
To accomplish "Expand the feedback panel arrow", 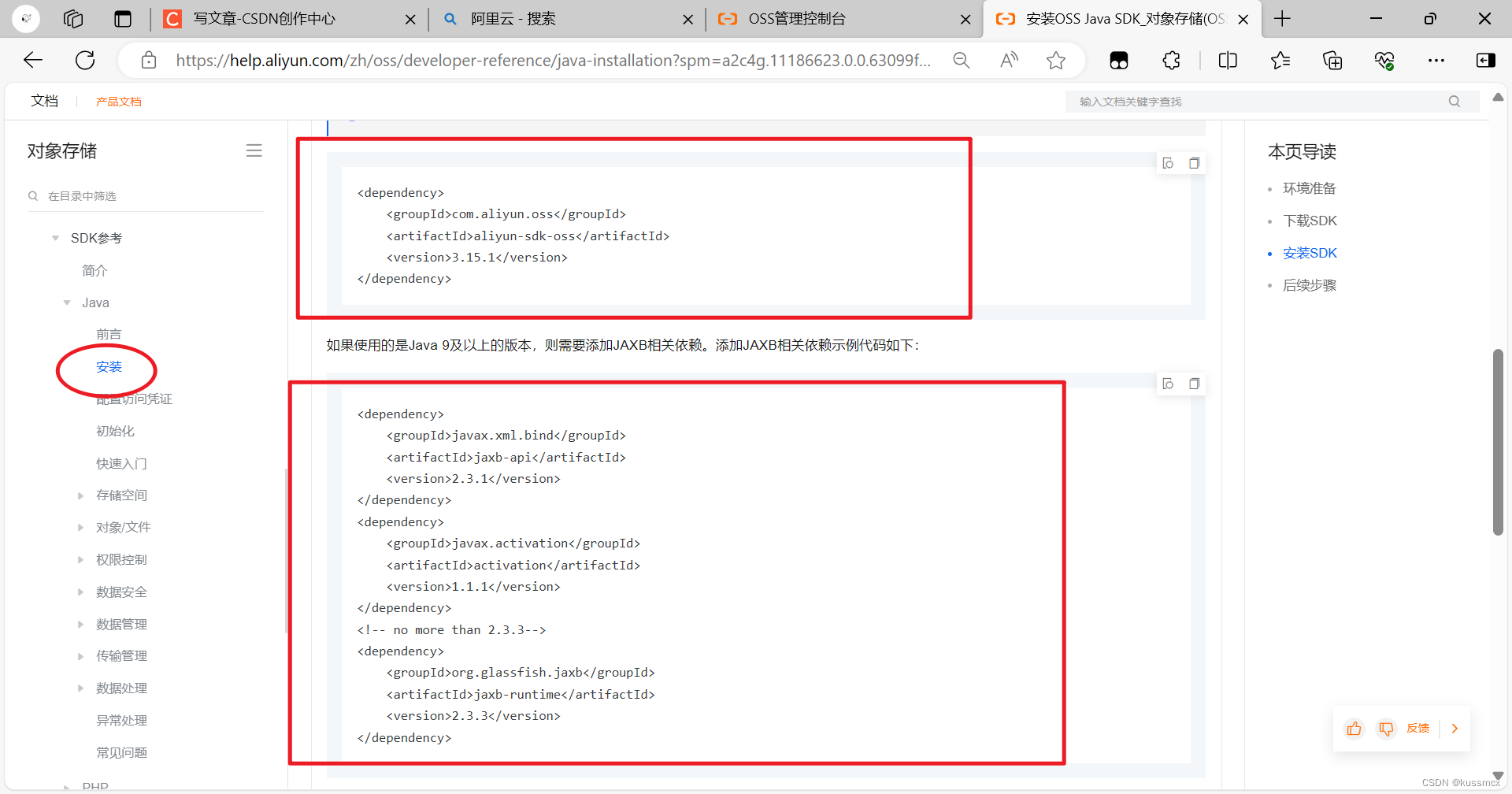I will coord(1455,729).
